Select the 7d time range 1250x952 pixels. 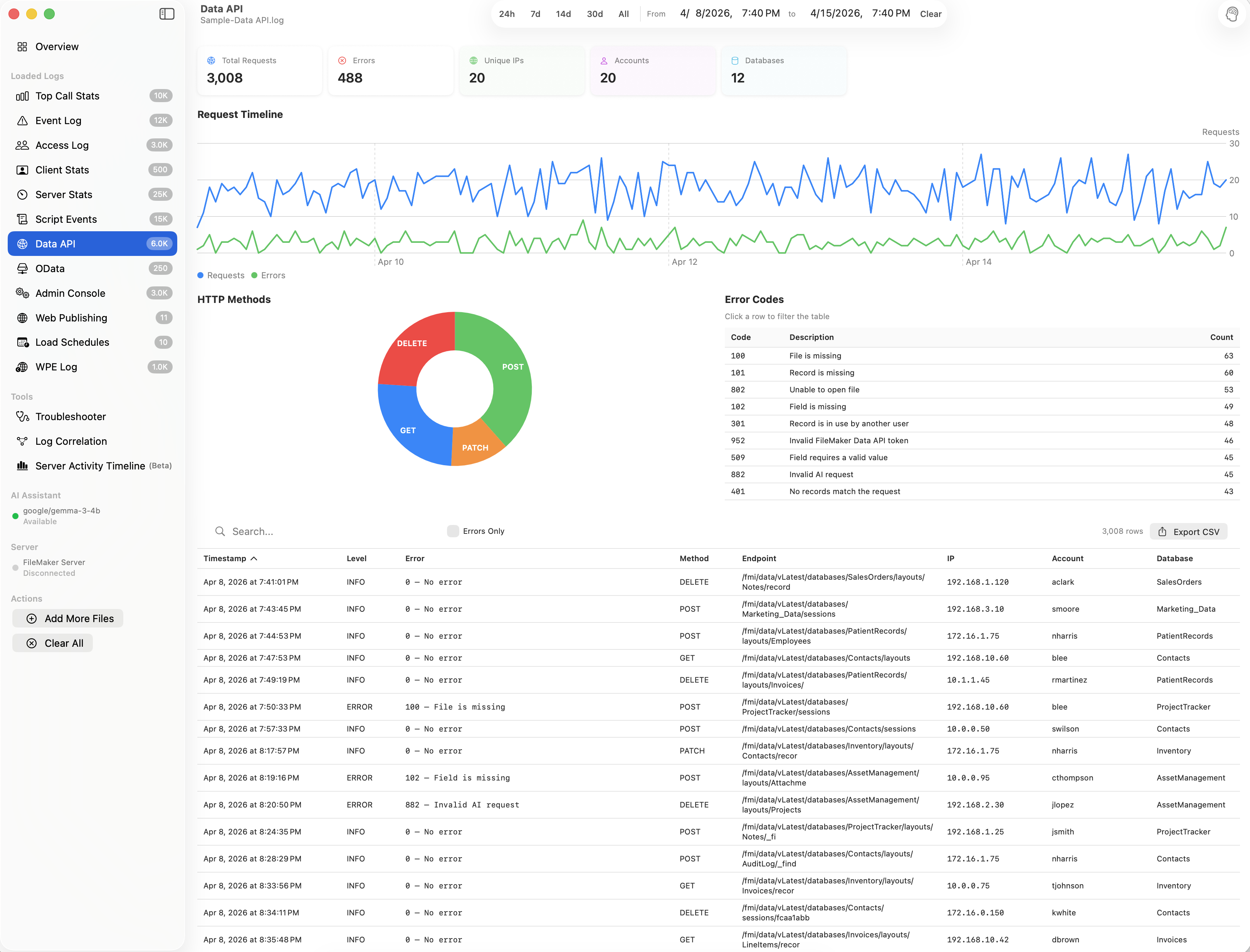[535, 13]
